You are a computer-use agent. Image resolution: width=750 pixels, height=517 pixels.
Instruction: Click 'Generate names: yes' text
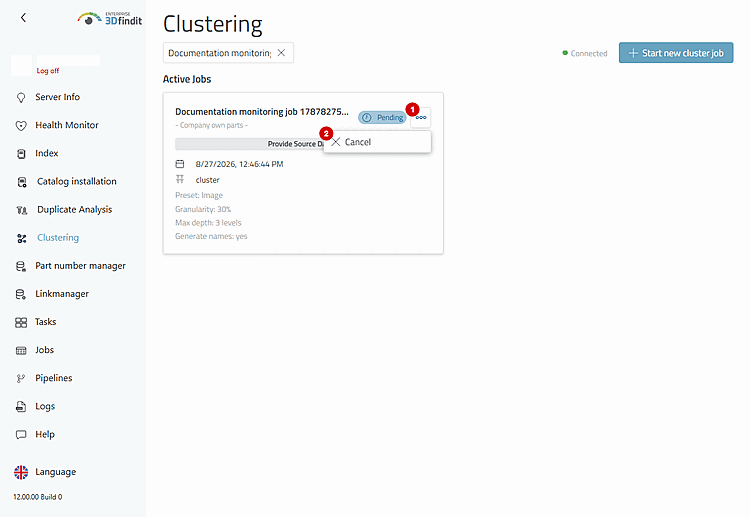211,236
